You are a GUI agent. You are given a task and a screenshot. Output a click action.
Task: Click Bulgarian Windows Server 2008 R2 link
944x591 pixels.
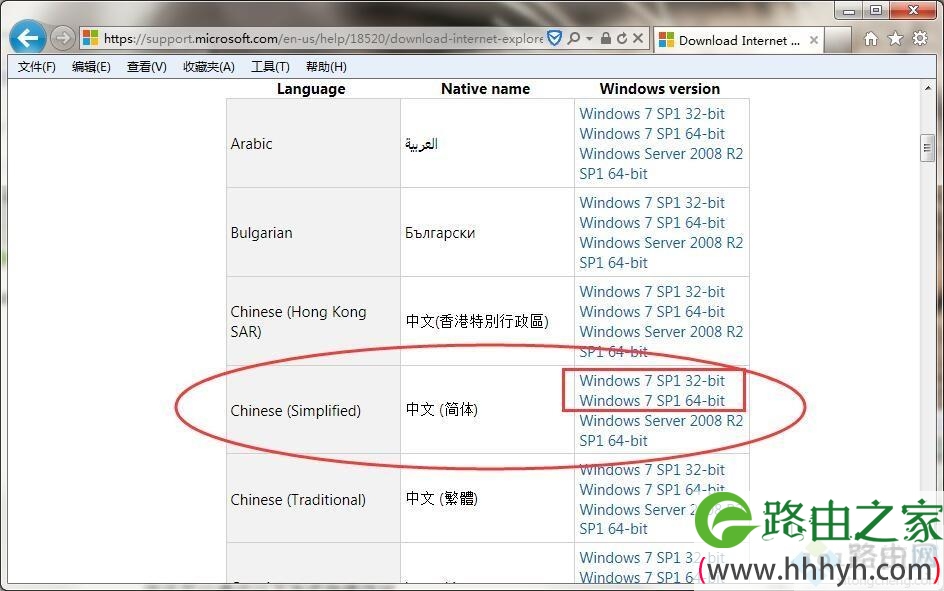tap(661, 253)
